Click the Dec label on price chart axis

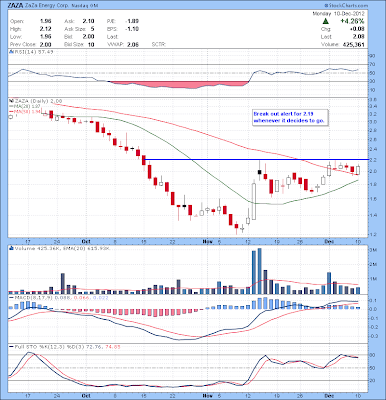click(329, 242)
